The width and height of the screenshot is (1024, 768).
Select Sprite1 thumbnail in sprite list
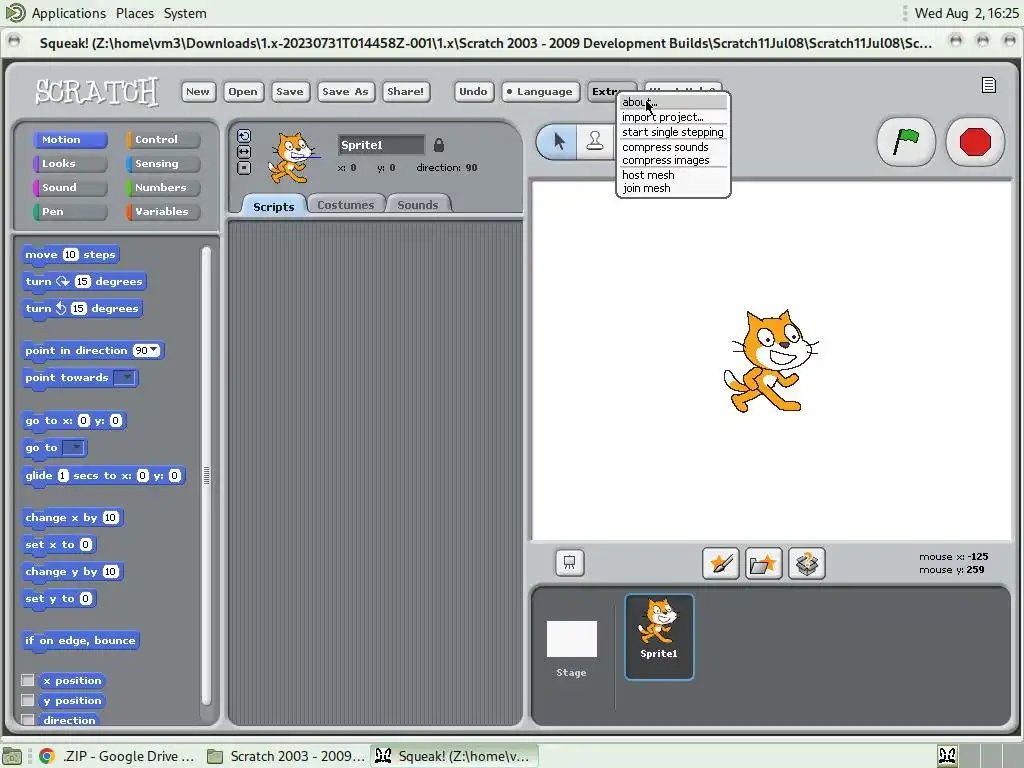659,637
